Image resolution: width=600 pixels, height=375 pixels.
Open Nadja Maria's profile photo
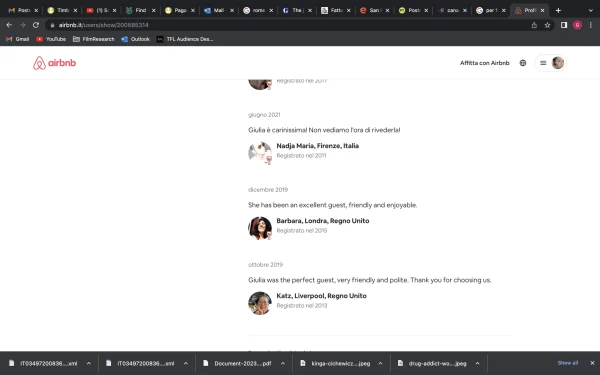260,153
